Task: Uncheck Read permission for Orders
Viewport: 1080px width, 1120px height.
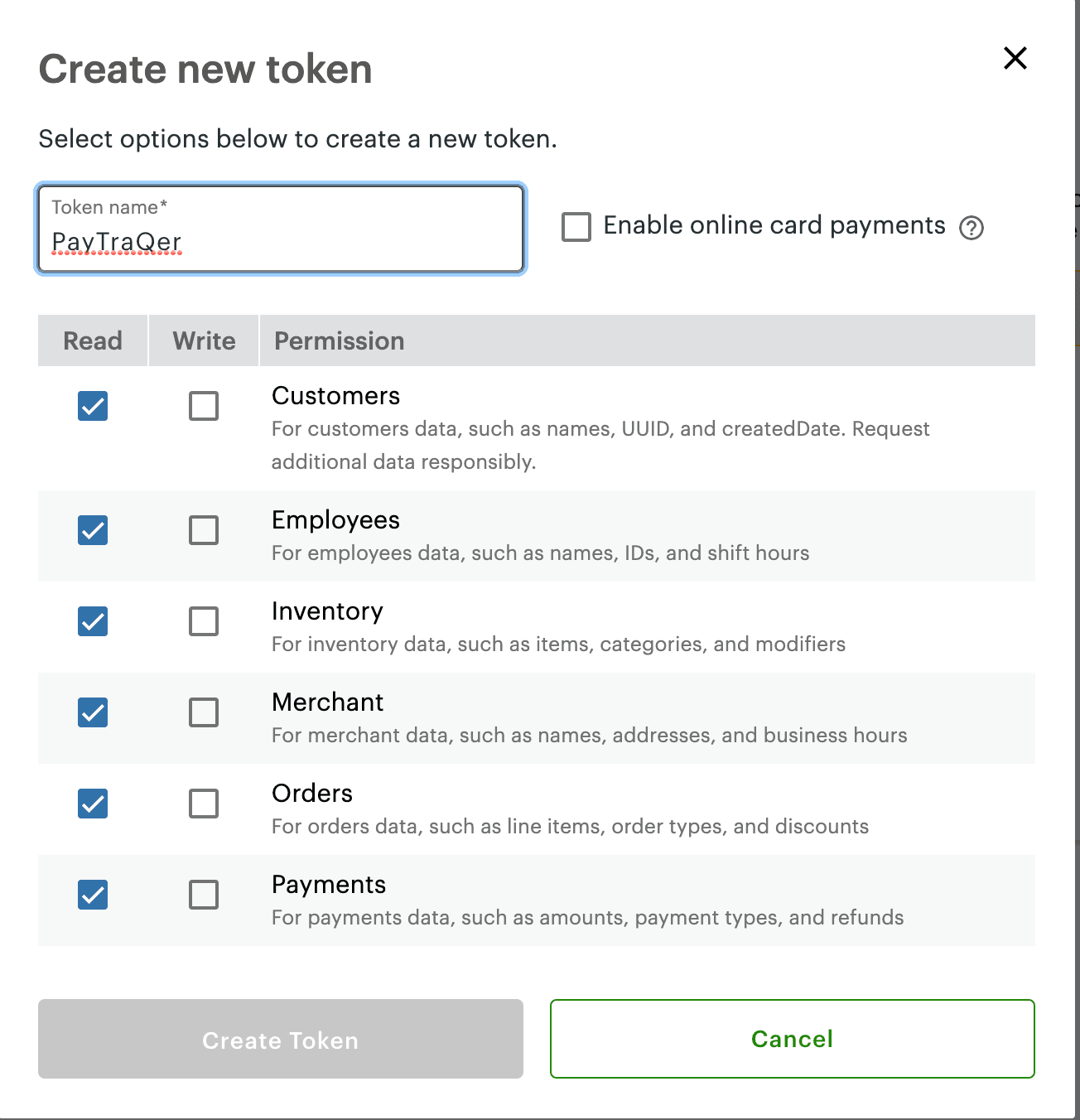Action: tap(92, 804)
